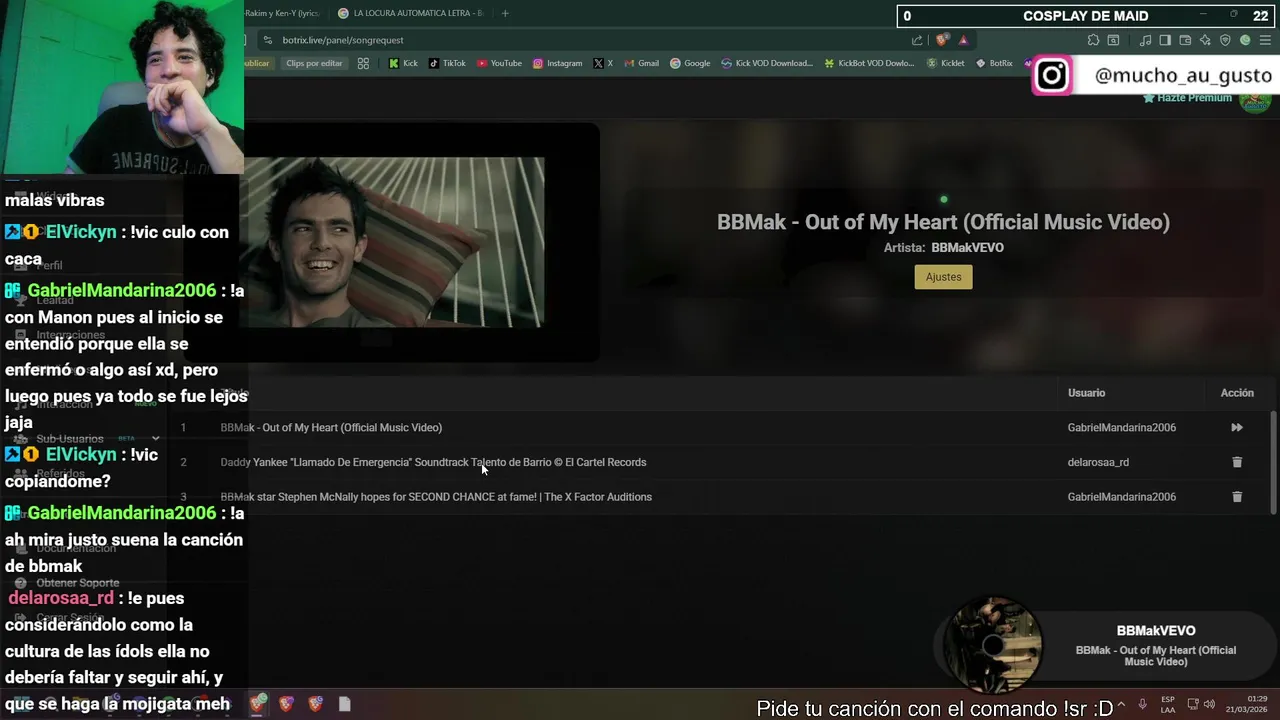Select BBMak star Stephen McNally queue row
This screenshot has height=720, width=1280.
pyautogui.click(x=720, y=497)
